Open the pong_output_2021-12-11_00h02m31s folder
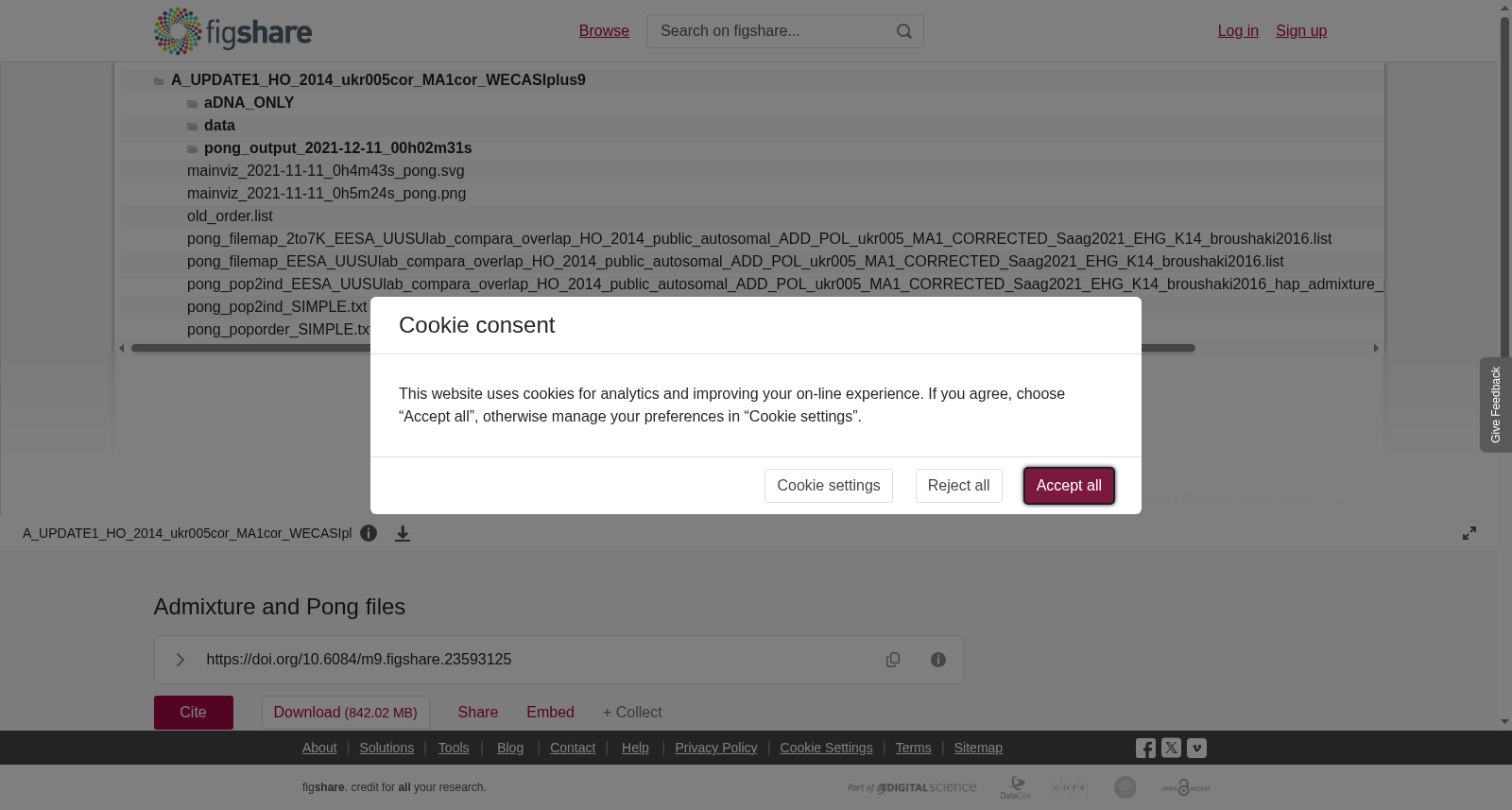Screen dimensions: 1512x810 coord(337,148)
